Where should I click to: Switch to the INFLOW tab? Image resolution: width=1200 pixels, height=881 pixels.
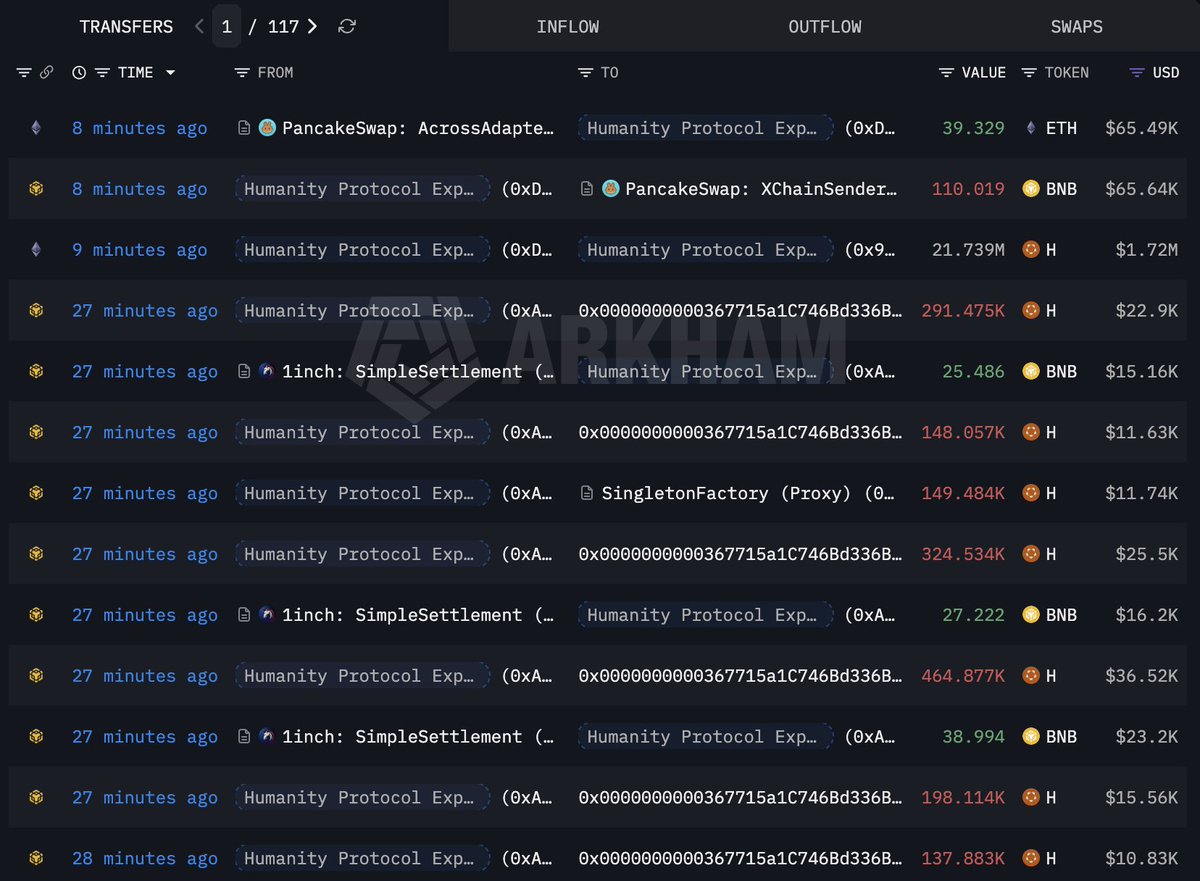(x=570, y=27)
